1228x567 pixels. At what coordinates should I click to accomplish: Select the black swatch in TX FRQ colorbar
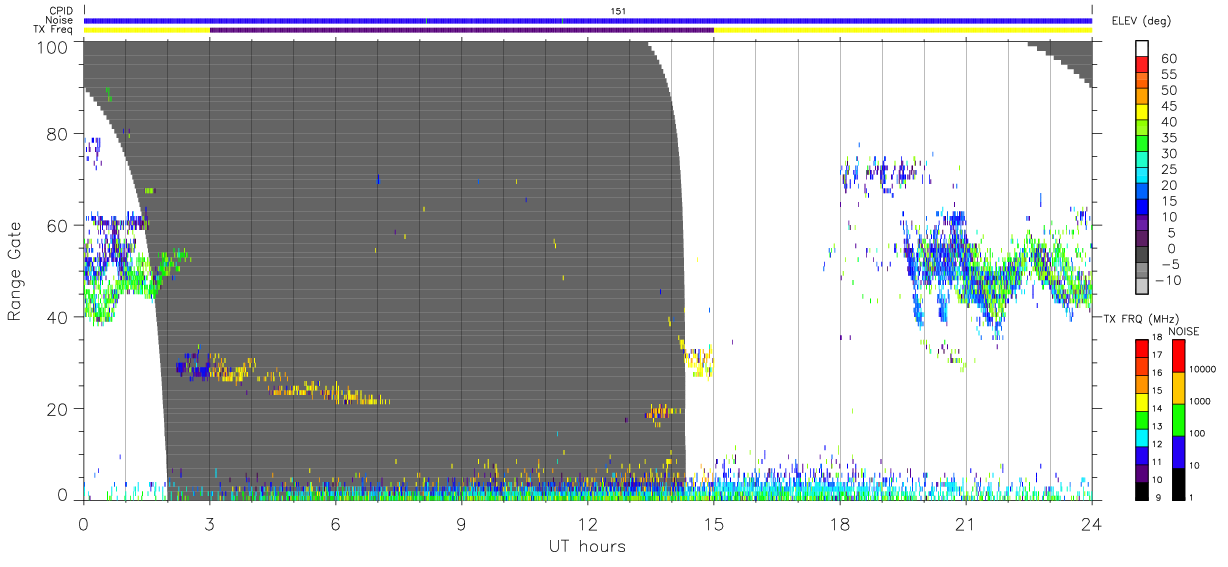pos(1141,490)
